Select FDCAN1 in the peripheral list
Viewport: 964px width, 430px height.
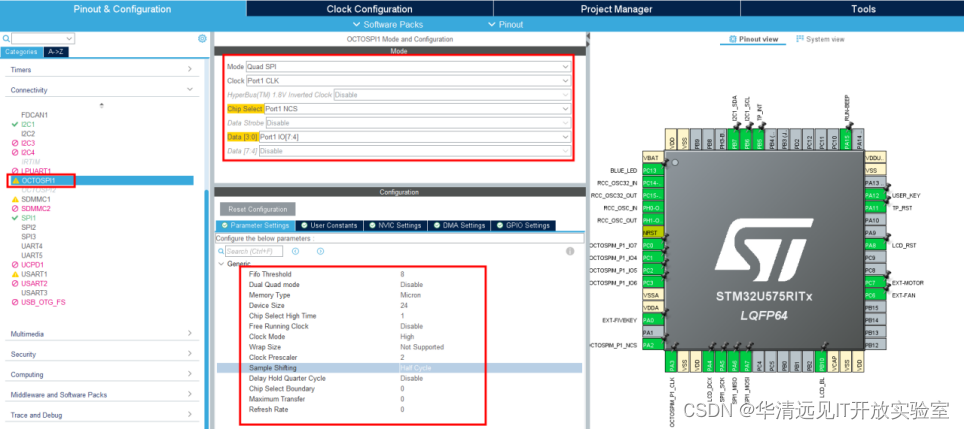tap(34, 115)
